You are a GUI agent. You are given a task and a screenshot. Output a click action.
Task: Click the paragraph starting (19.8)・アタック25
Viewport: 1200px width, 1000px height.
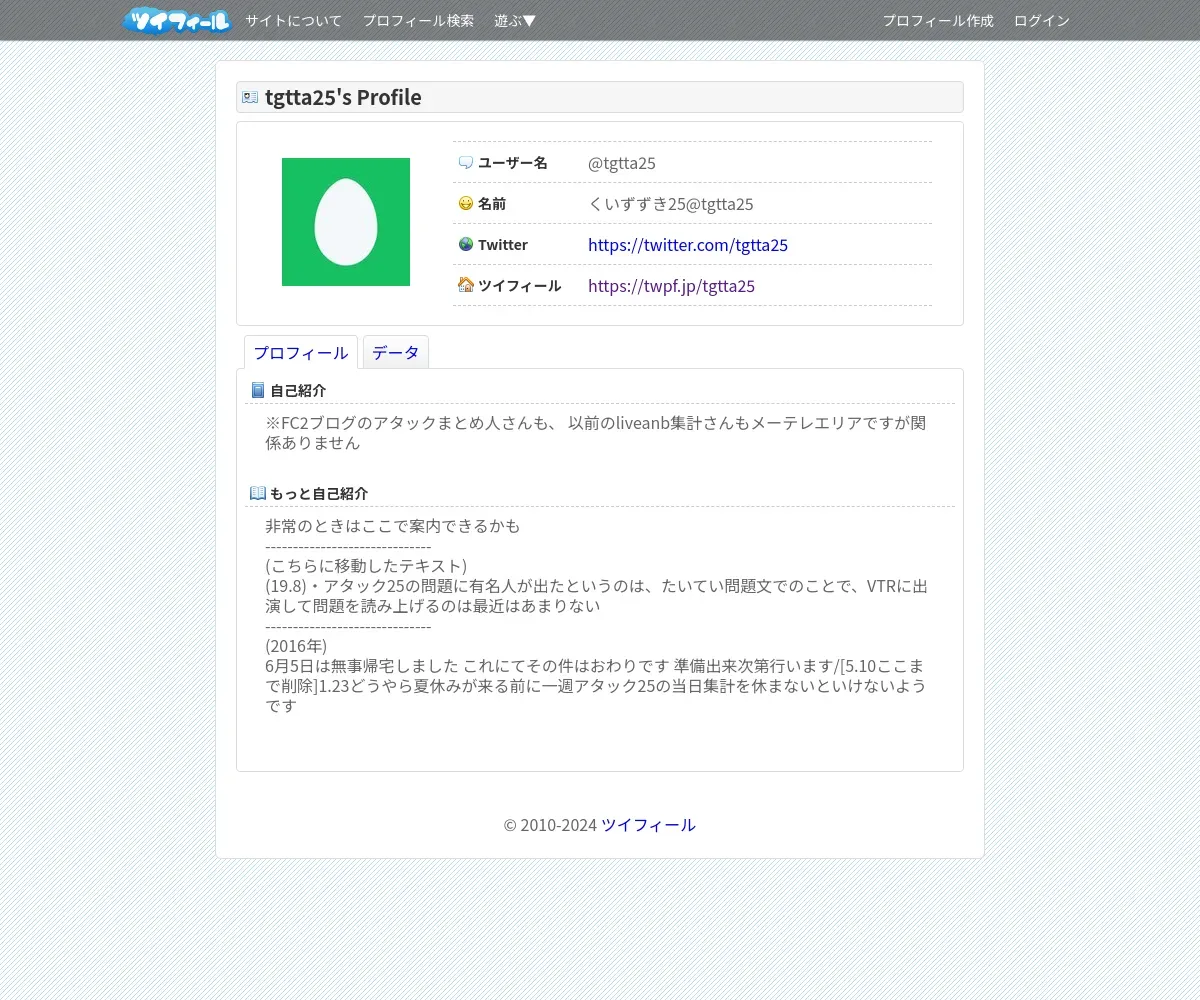click(x=596, y=596)
